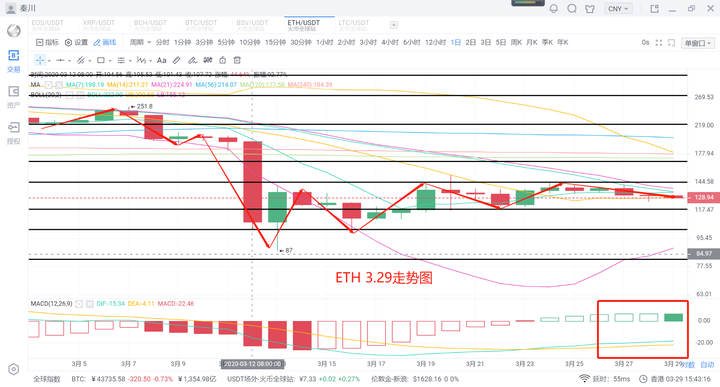Open the 单窗口 window layout dropdown
Viewport: 720px width, 387px height.
(x=698, y=43)
